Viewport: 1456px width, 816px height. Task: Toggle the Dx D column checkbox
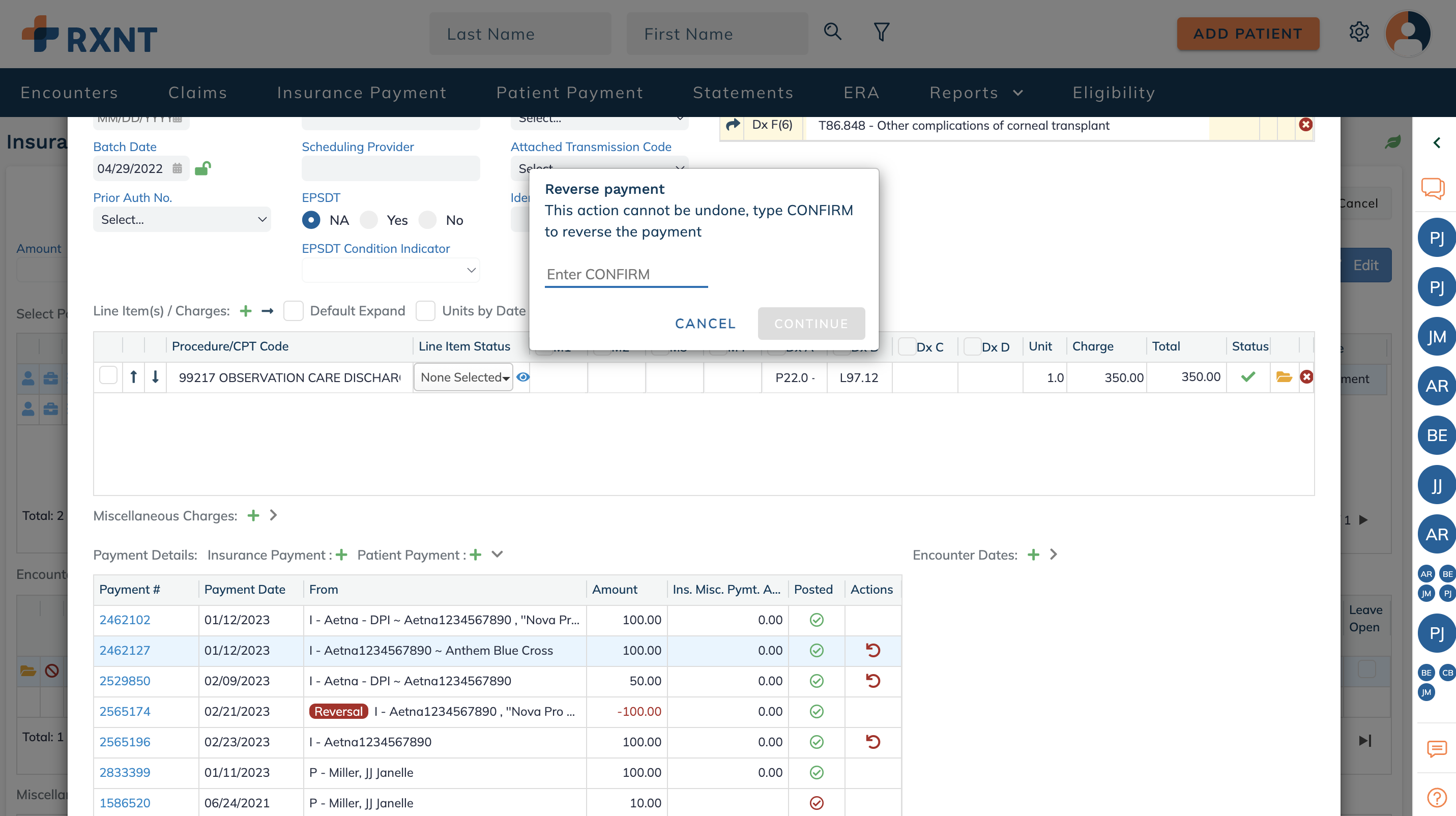[x=972, y=346]
